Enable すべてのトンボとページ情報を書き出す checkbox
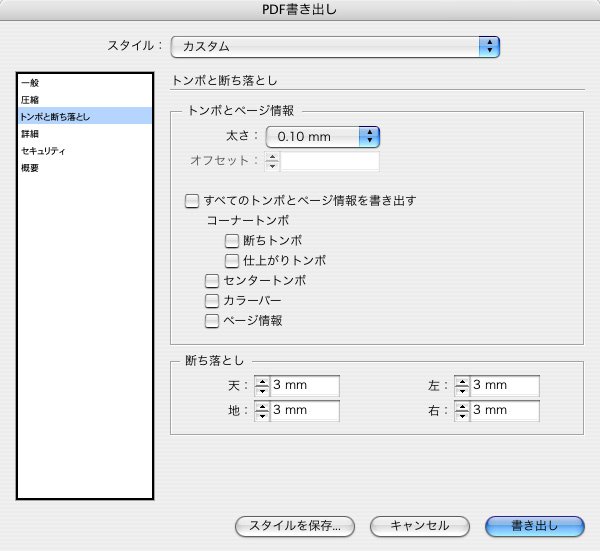600x551 pixels. pyautogui.click(x=192, y=201)
